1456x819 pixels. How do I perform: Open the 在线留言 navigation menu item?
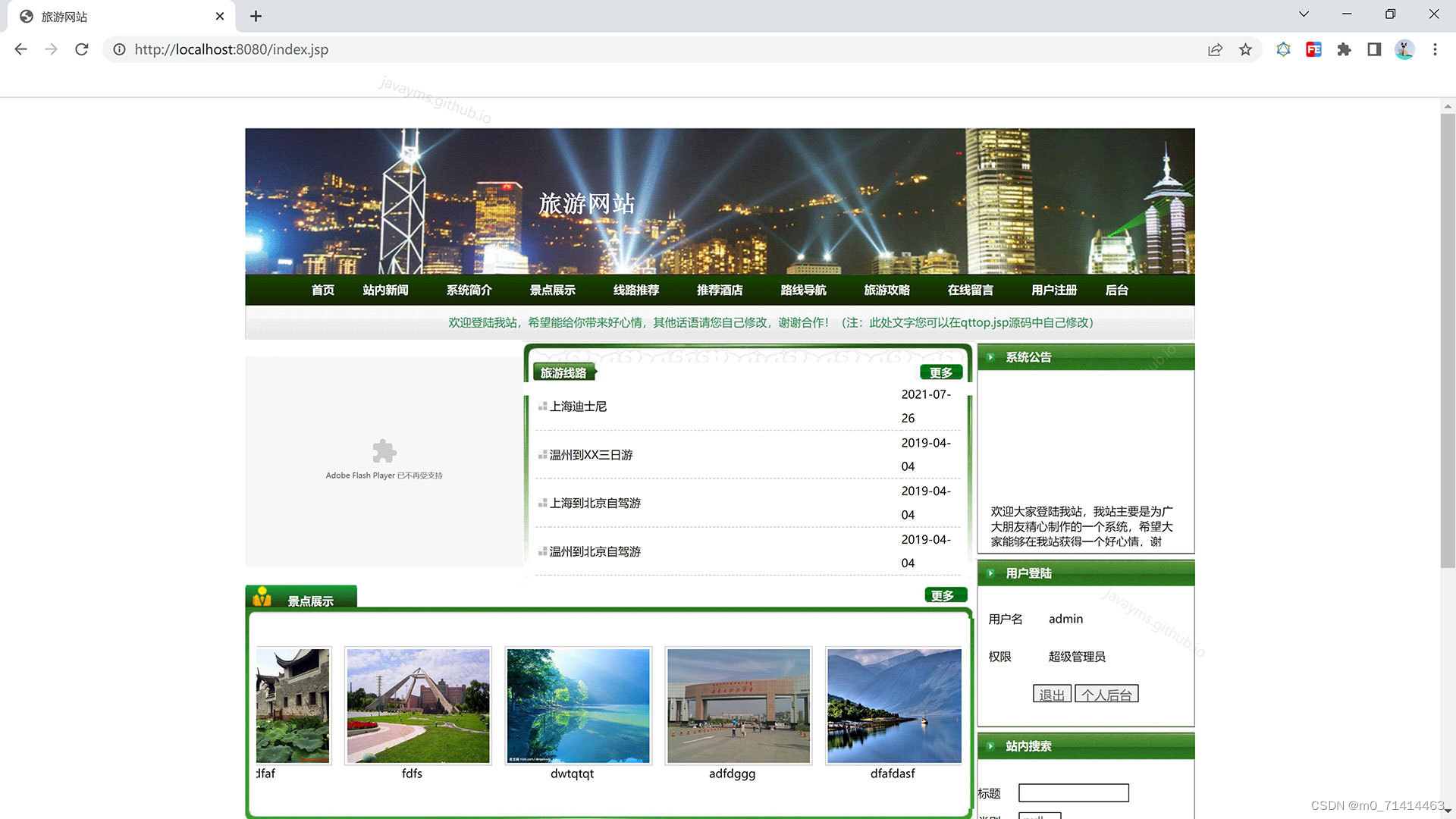(970, 290)
